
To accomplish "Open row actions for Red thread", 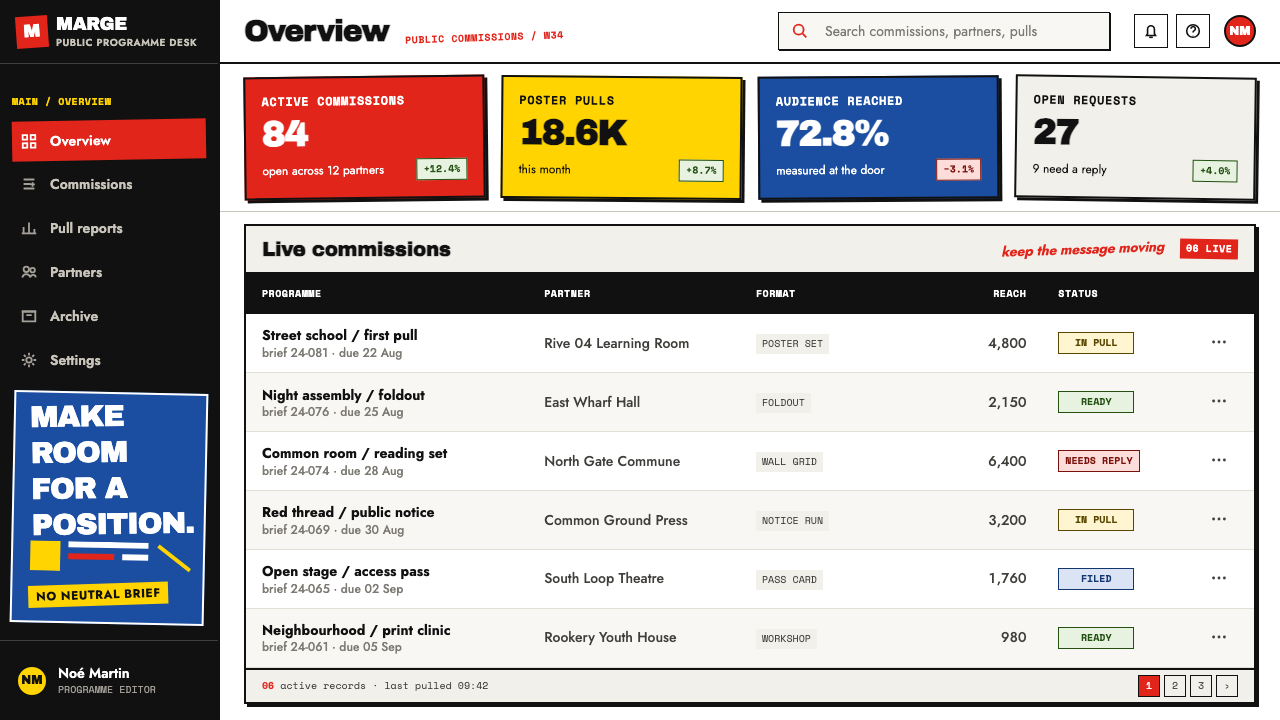I will pyautogui.click(x=1218, y=519).
